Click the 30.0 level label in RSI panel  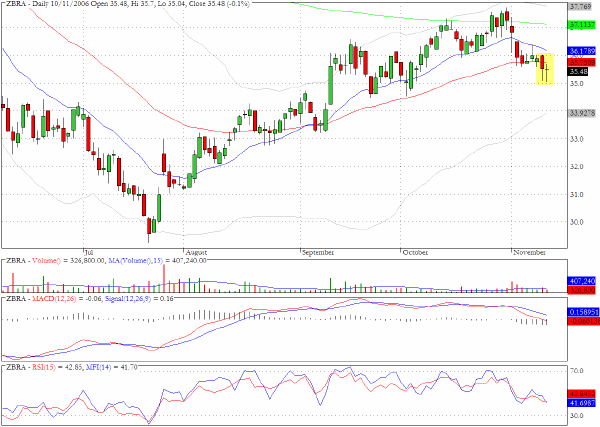click(x=577, y=416)
